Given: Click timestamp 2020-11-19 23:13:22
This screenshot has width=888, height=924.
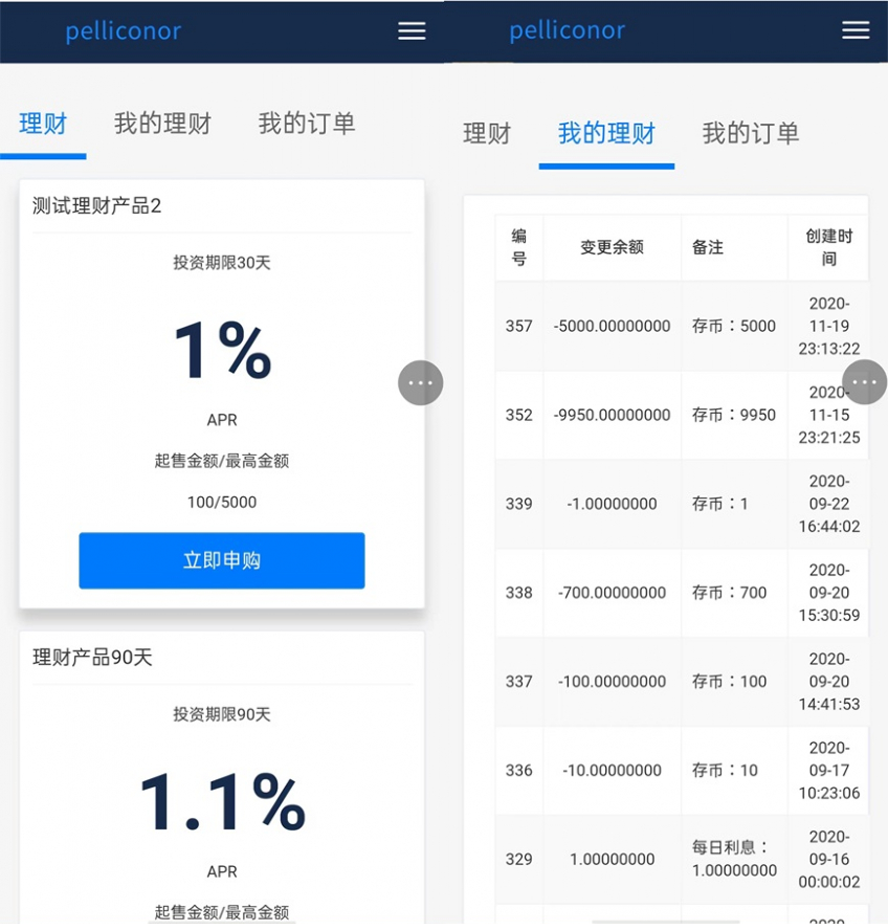Looking at the screenshot, I should (x=829, y=326).
